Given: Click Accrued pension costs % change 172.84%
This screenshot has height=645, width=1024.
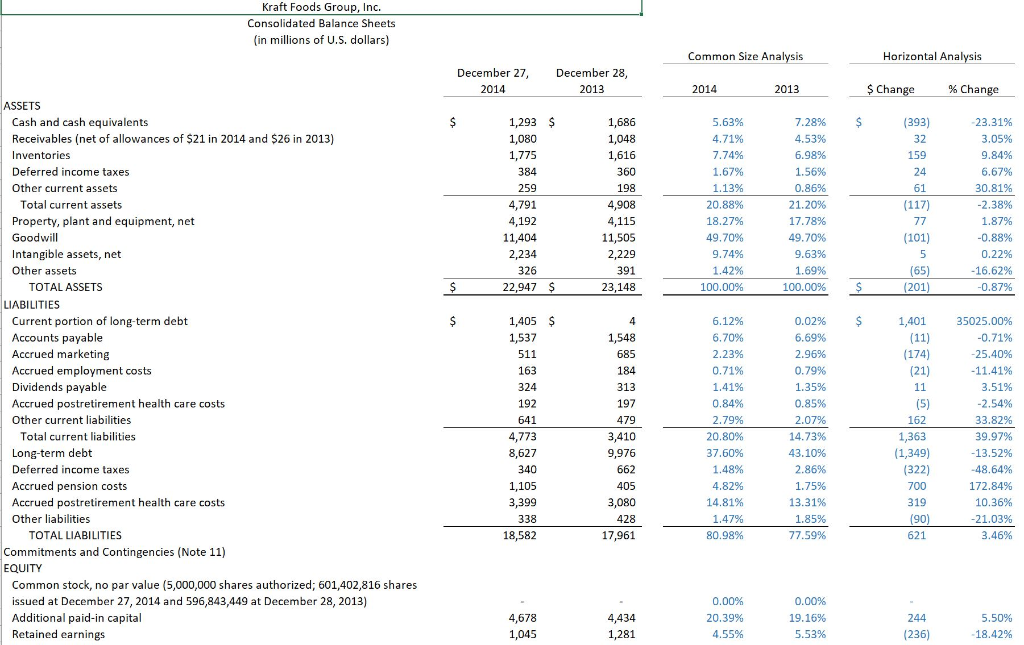Looking at the screenshot, I should point(991,486).
